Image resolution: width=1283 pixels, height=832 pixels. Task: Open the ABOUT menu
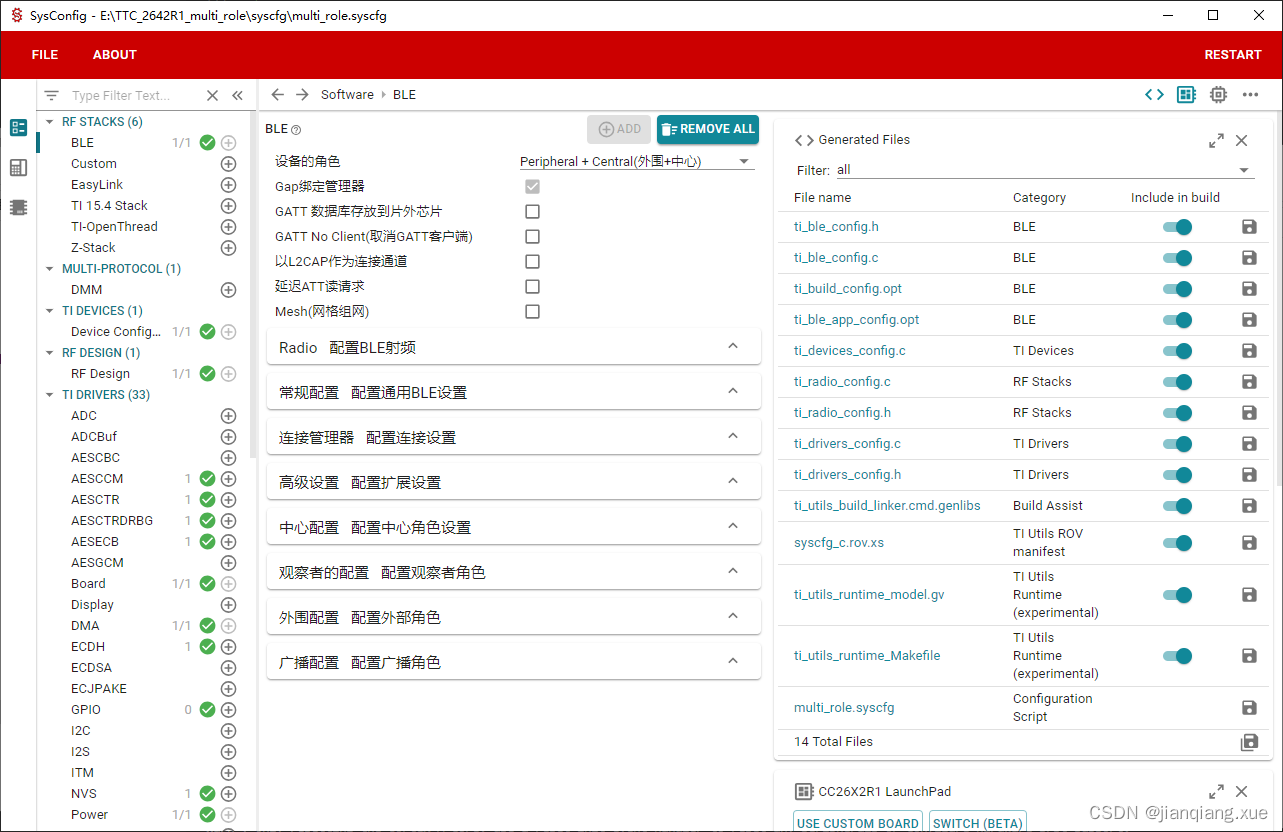(x=115, y=55)
